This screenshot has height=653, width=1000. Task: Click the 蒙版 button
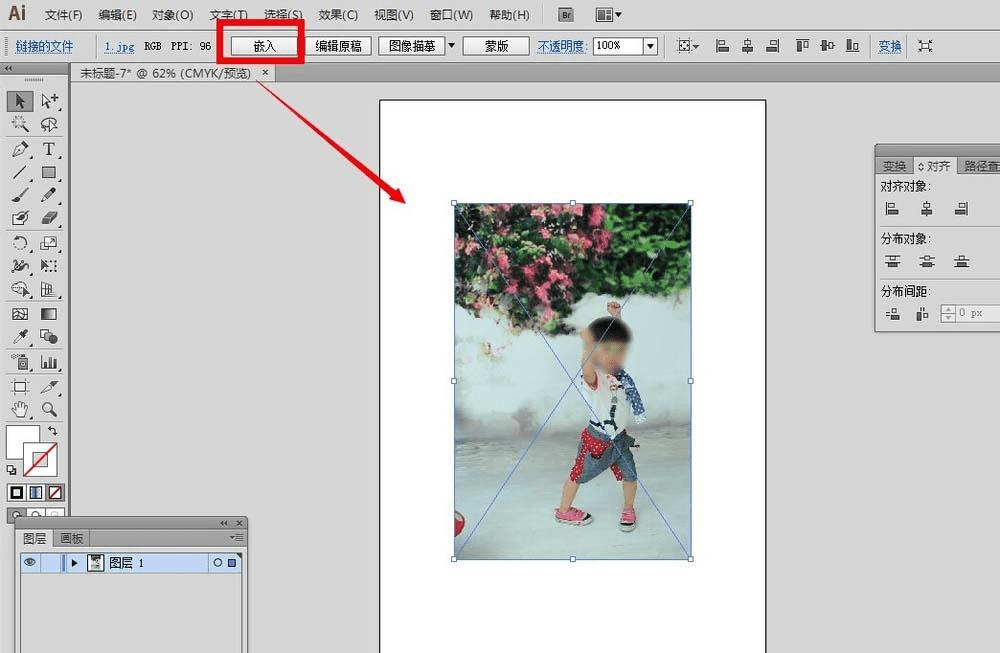click(496, 46)
